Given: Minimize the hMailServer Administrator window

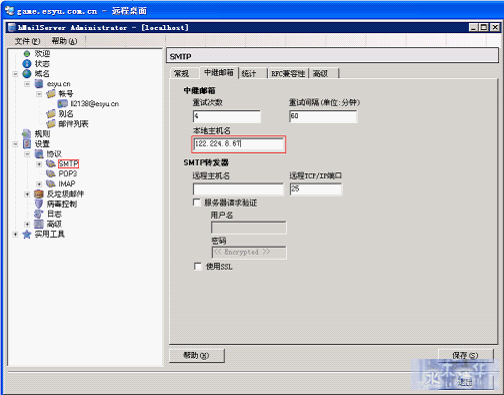Looking at the screenshot, I should pos(474,27).
